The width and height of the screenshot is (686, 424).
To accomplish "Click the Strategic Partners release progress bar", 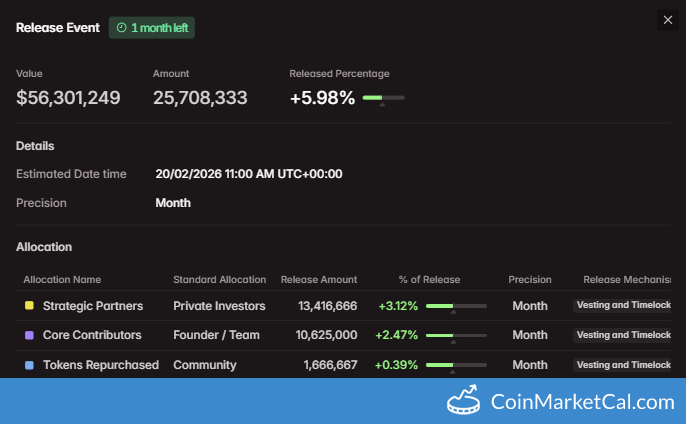I will click(456, 306).
